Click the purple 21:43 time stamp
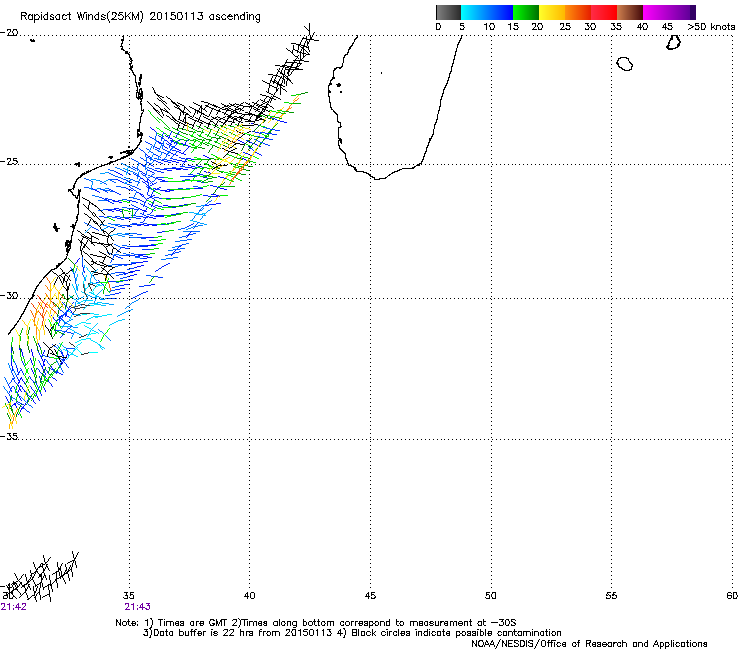 coord(137,607)
